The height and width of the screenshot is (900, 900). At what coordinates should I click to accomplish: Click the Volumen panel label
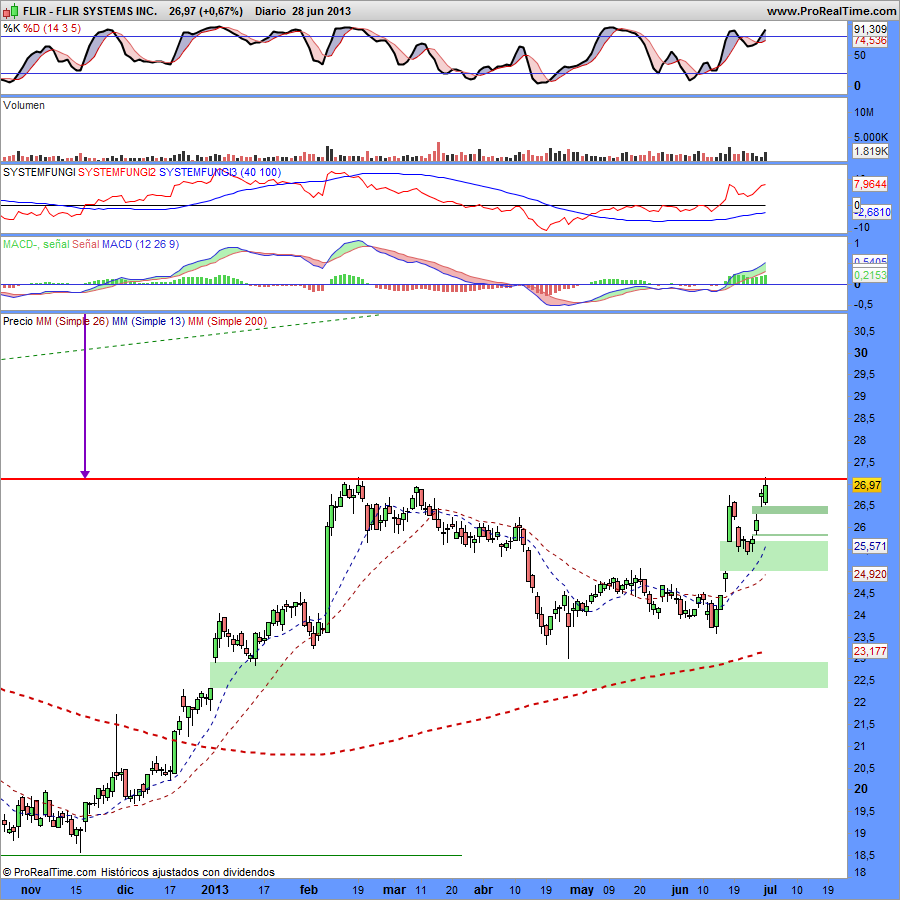click(x=24, y=105)
